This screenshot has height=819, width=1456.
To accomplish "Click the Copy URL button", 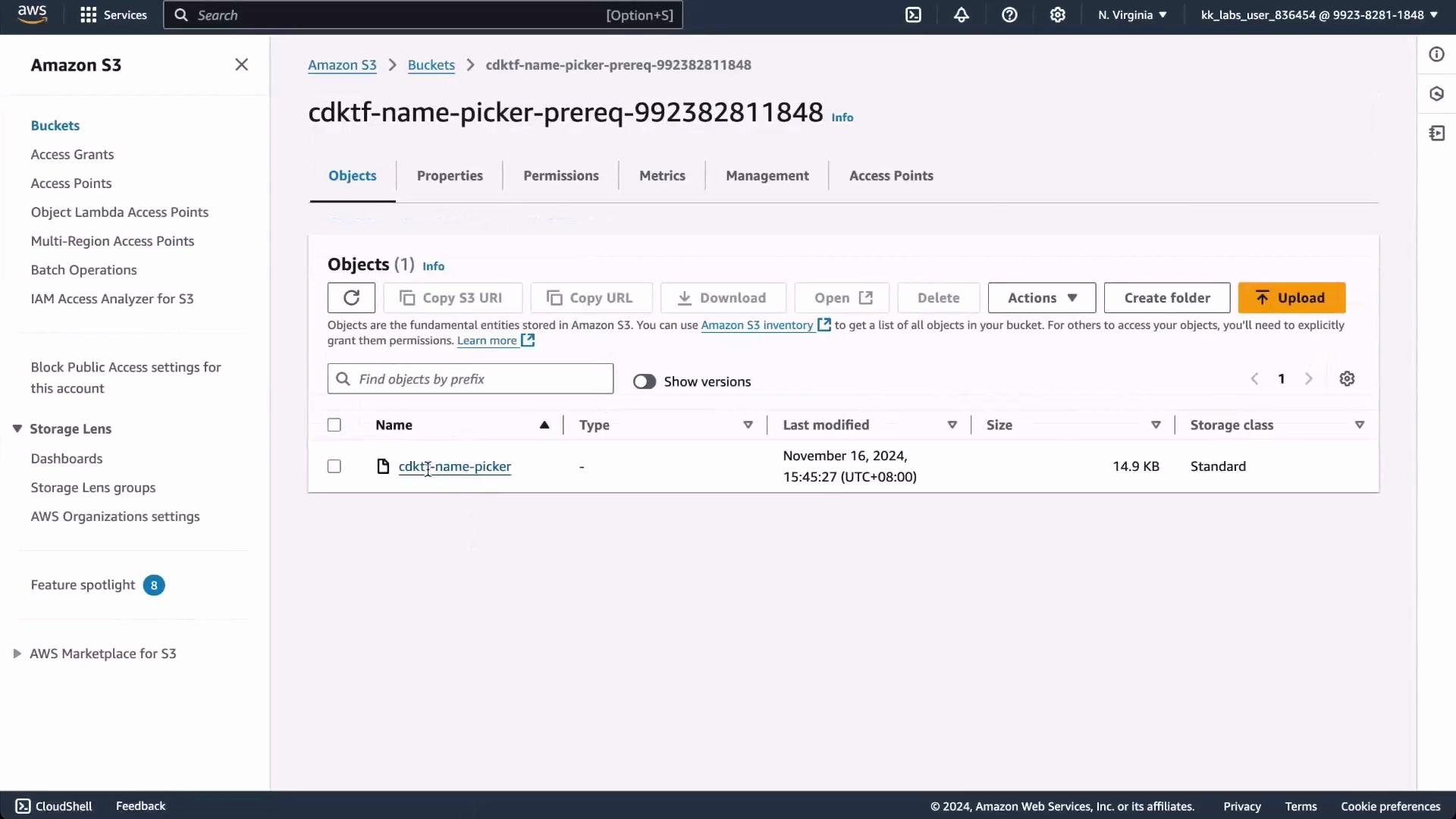I will [x=591, y=298].
